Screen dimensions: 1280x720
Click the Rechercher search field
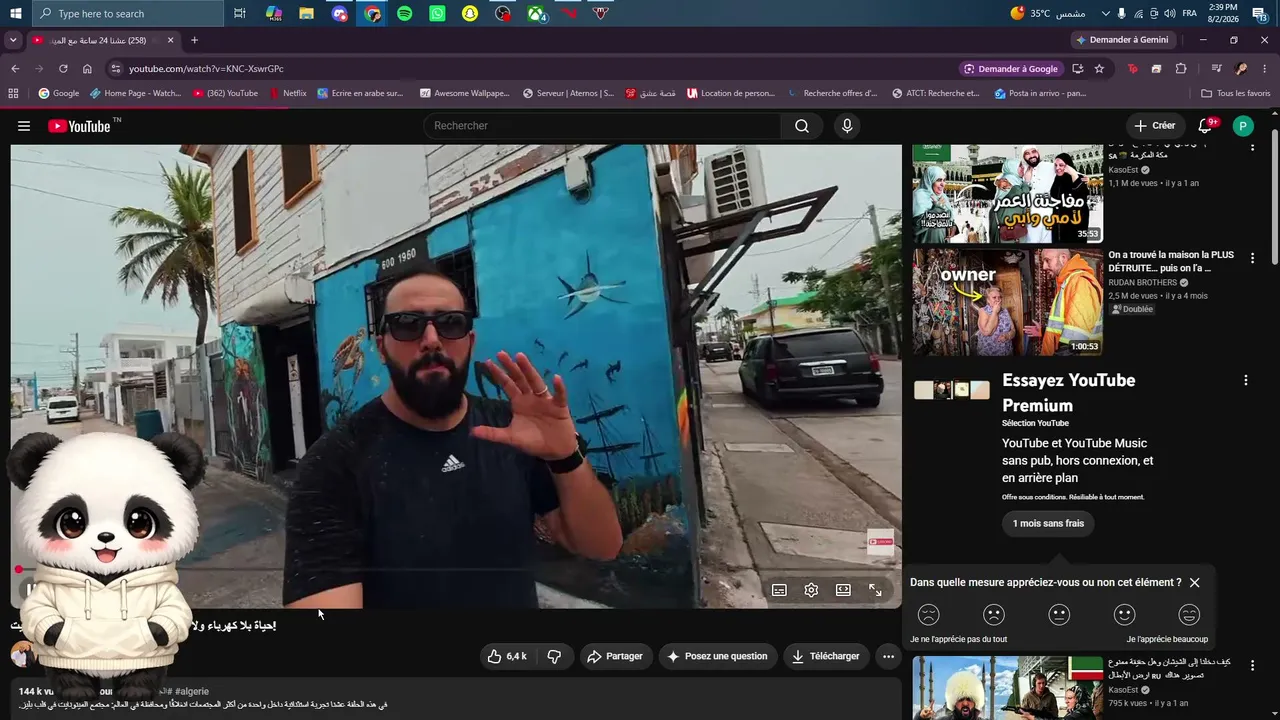tap(602, 126)
